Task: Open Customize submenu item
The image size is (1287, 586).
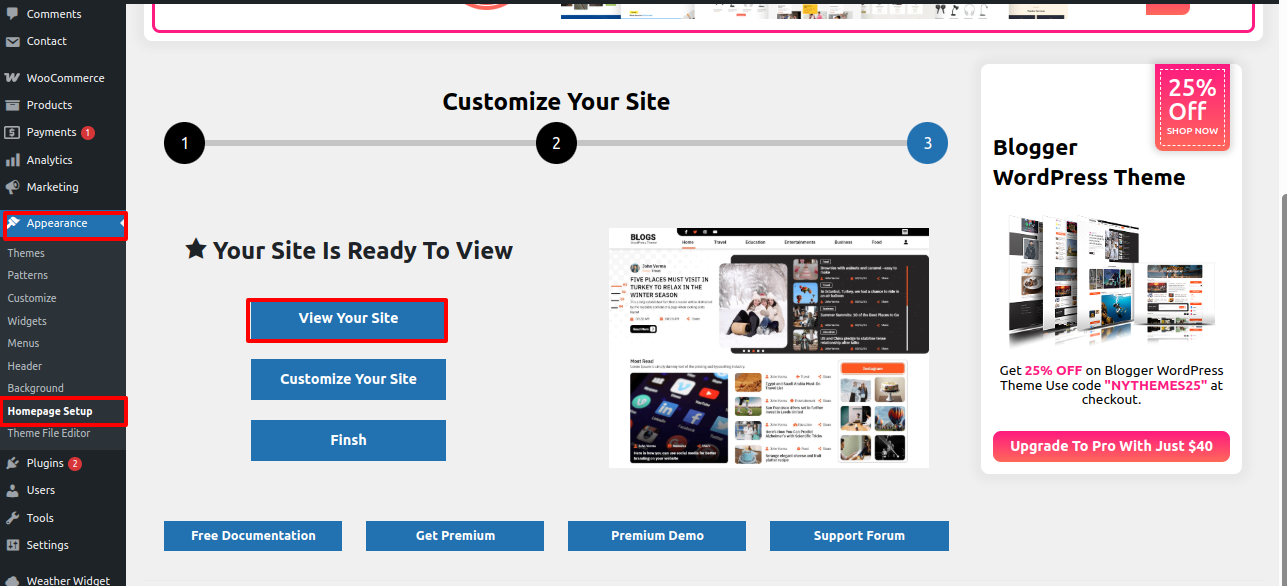Action: pyautogui.click(x=32, y=298)
